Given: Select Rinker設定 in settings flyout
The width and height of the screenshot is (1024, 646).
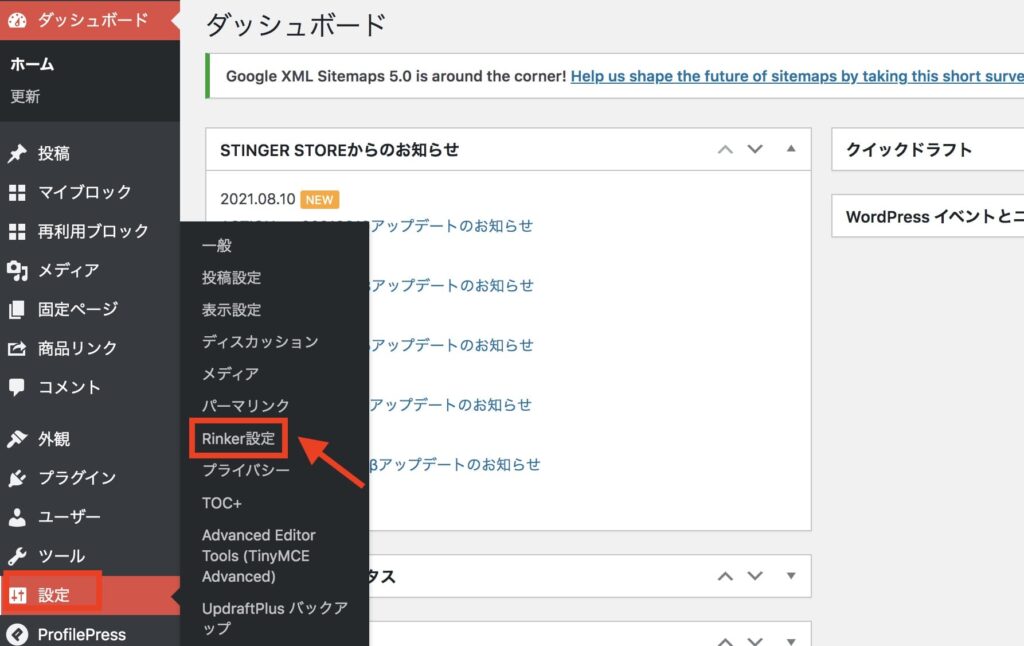Looking at the screenshot, I should coord(238,439).
